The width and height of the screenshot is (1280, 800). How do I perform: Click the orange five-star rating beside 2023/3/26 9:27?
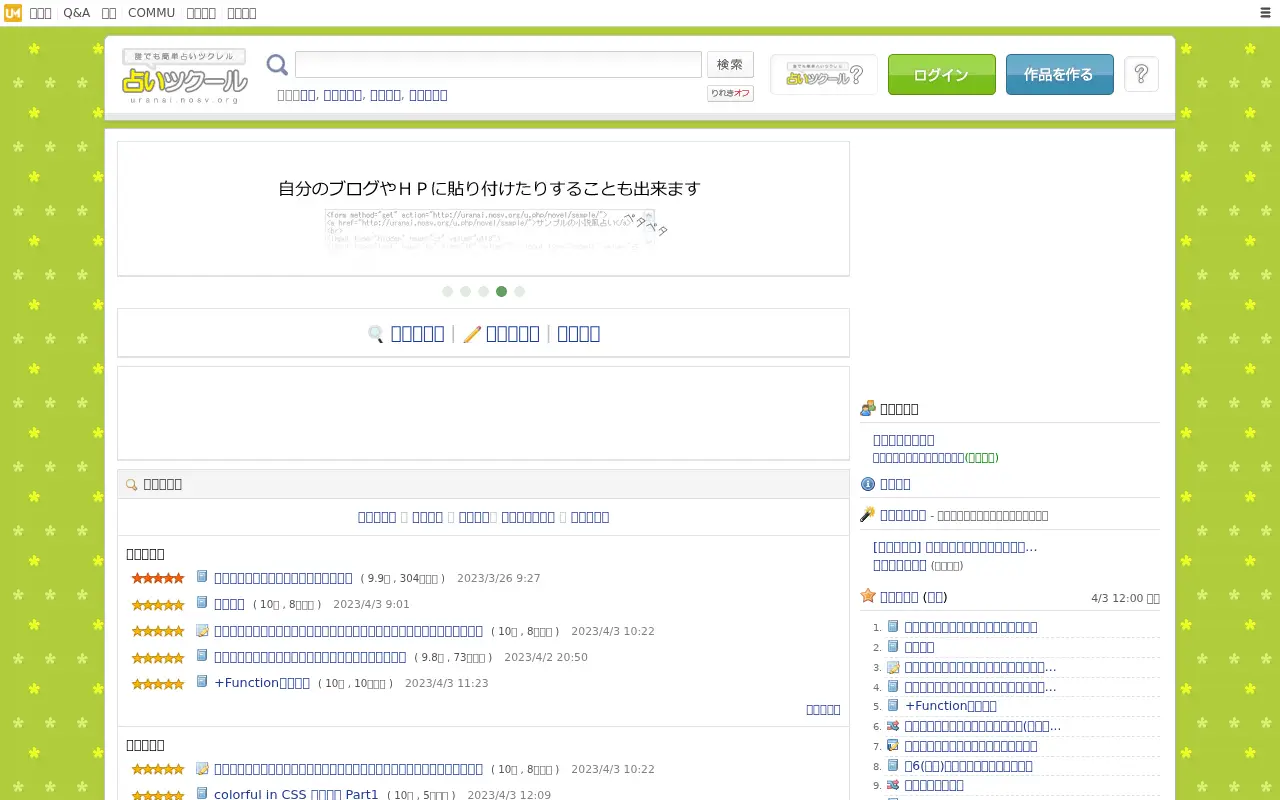coord(158,578)
